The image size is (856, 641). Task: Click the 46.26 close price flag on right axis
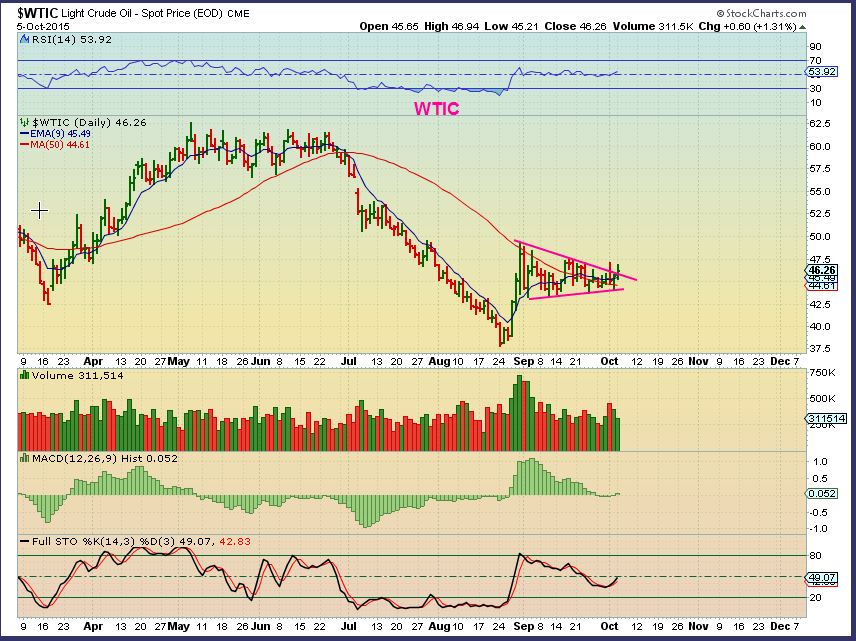point(820,268)
